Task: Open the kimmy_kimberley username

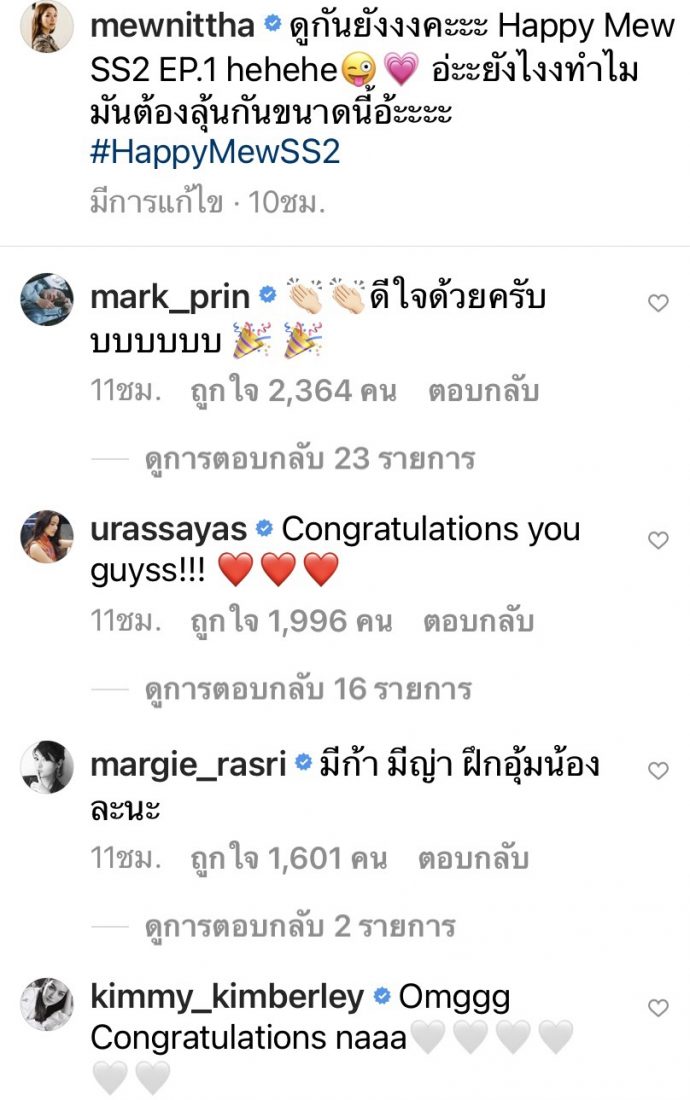Action: point(227,997)
